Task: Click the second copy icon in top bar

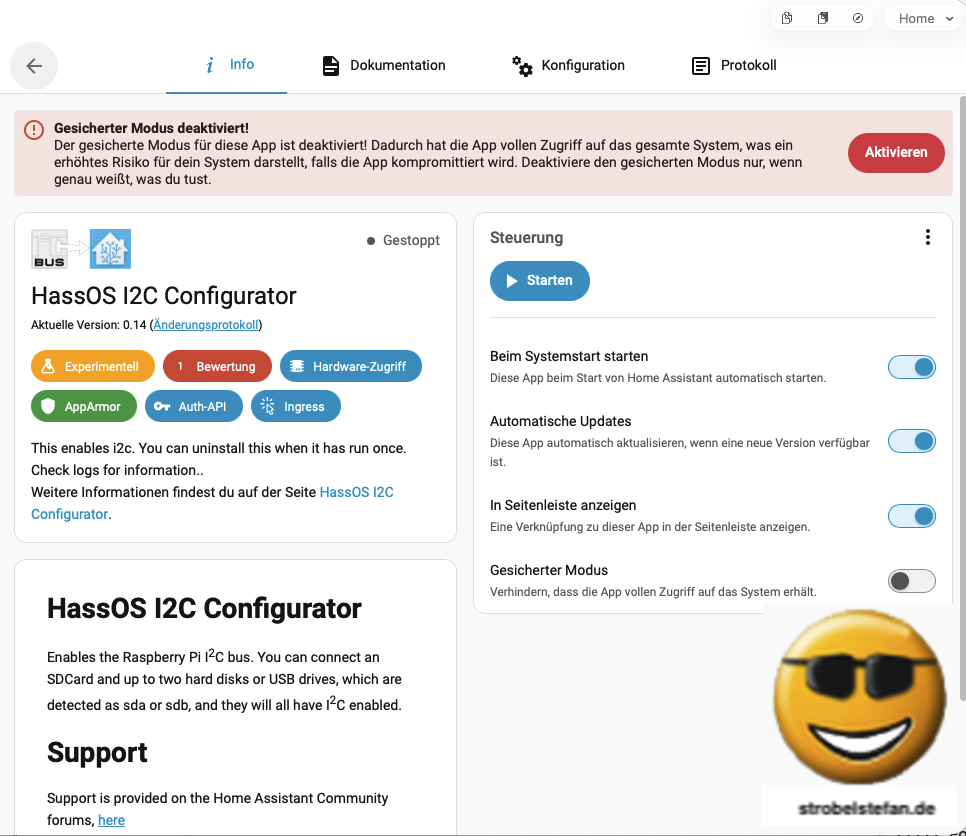Action: tap(822, 18)
